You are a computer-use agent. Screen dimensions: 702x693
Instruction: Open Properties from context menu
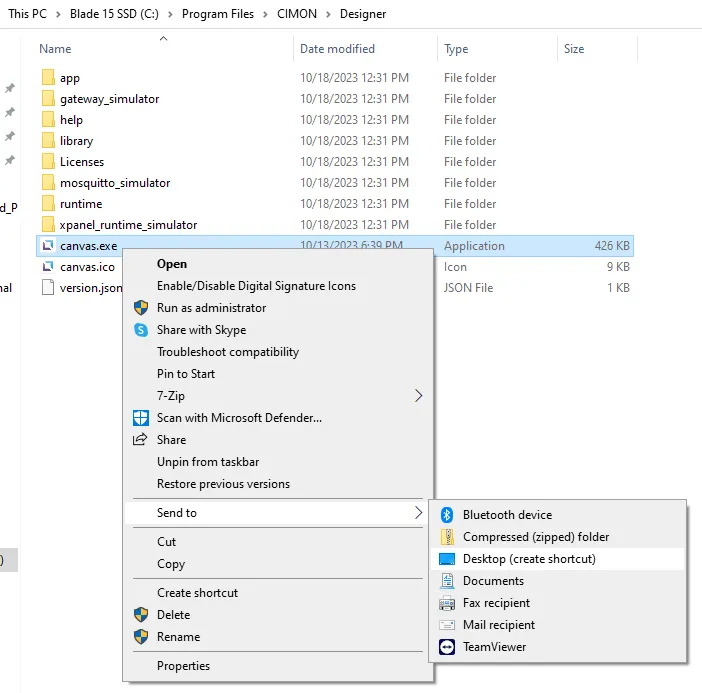point(183,666)
